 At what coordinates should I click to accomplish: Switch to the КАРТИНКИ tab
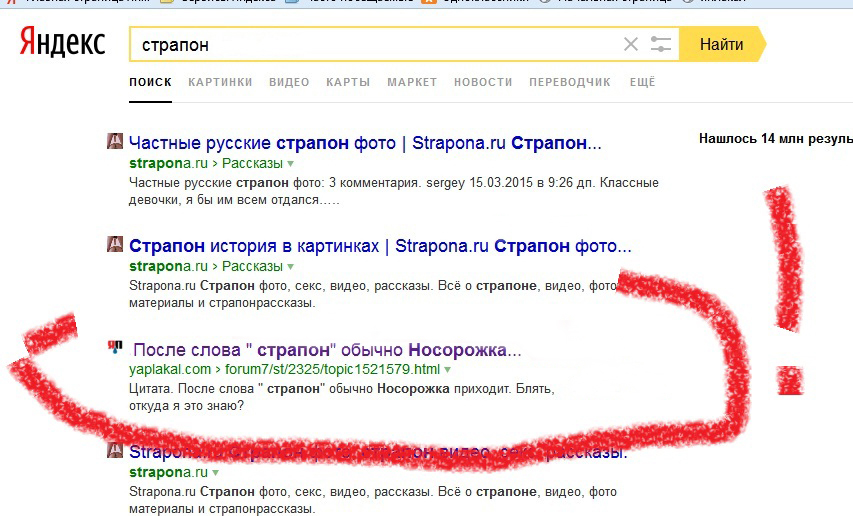[220, 82]
